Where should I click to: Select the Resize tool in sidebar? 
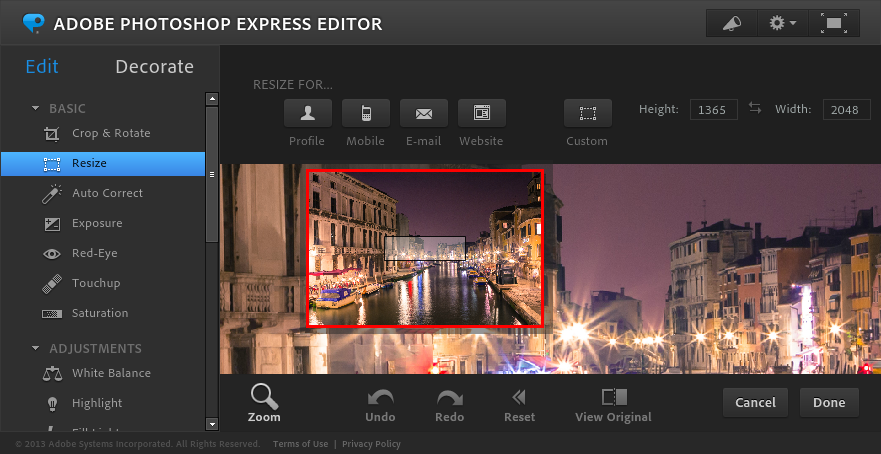pos(103,164)
